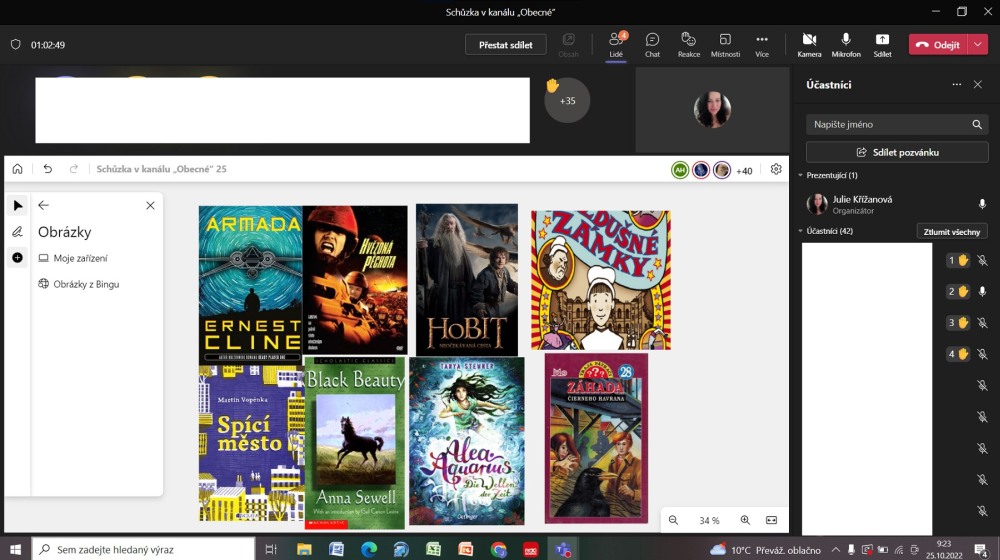This screenshot has height=560, width=1000.
Task: Click raised hand number 4
Action: (957, 354)
